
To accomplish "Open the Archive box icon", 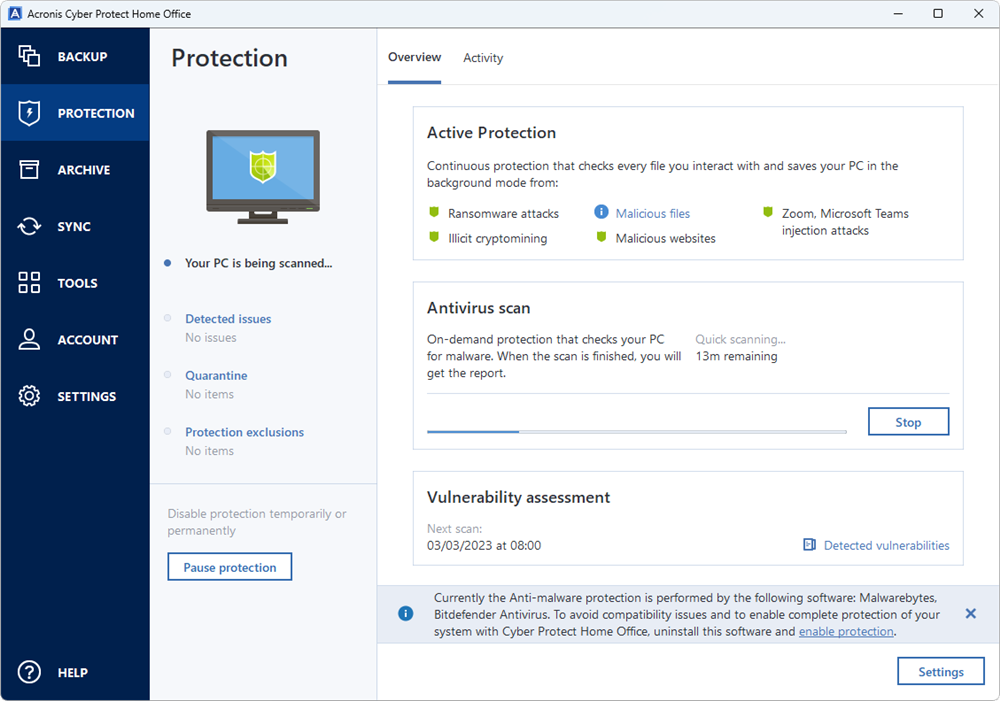I will point(29,170).
